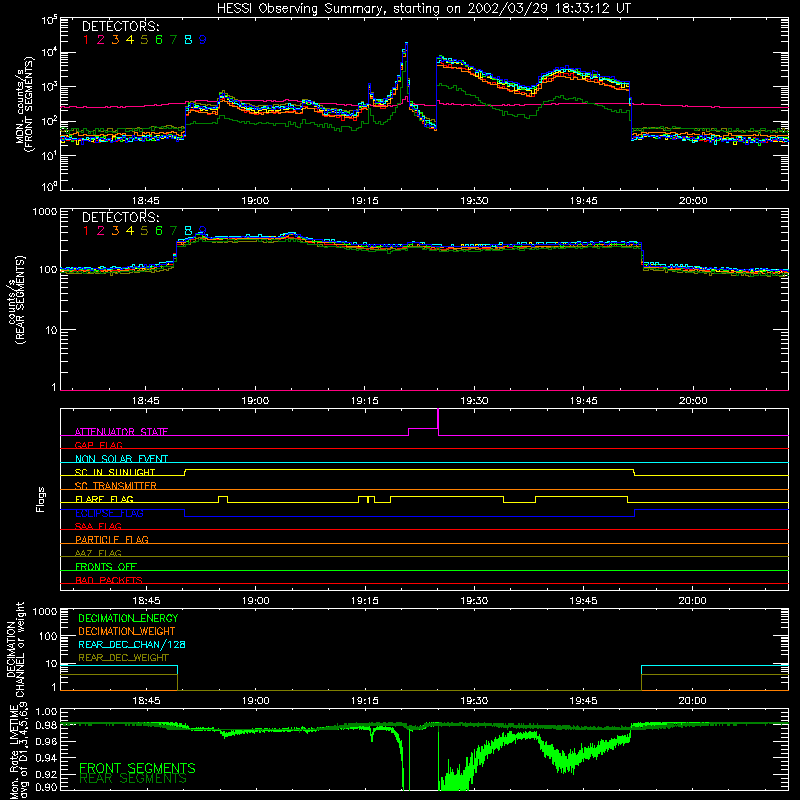Click the FRONTS_OFF flag label

click(x=106, y=566)
